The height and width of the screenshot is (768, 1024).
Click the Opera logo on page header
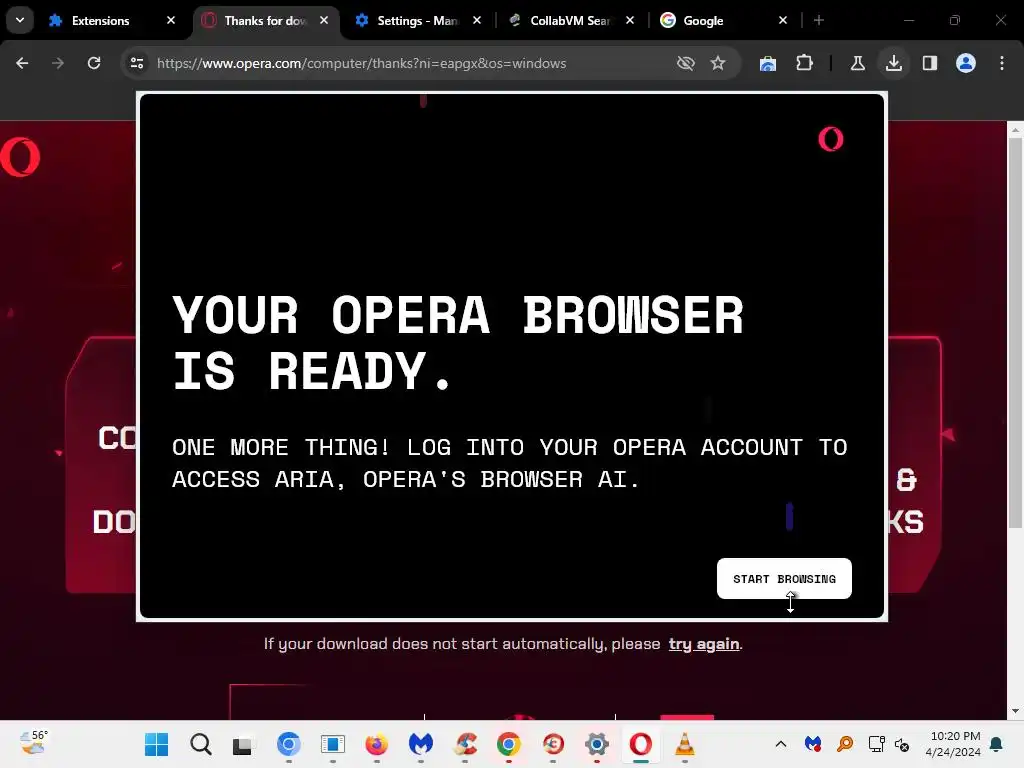20,157
